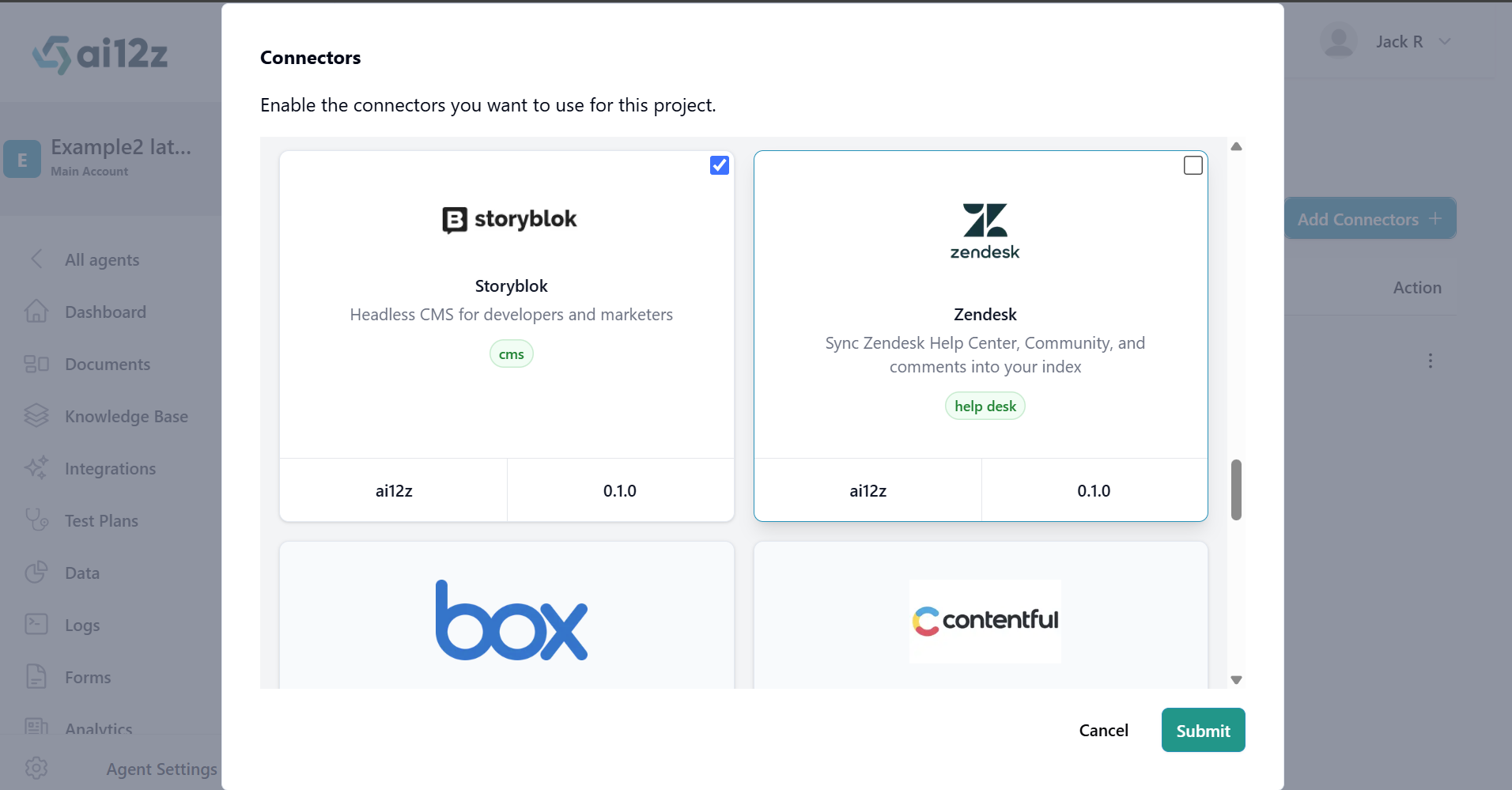Click Storyblok version 0.1.0
Image resolution: width=1512 pixels, height=790 pixels.
coord(620,490)
